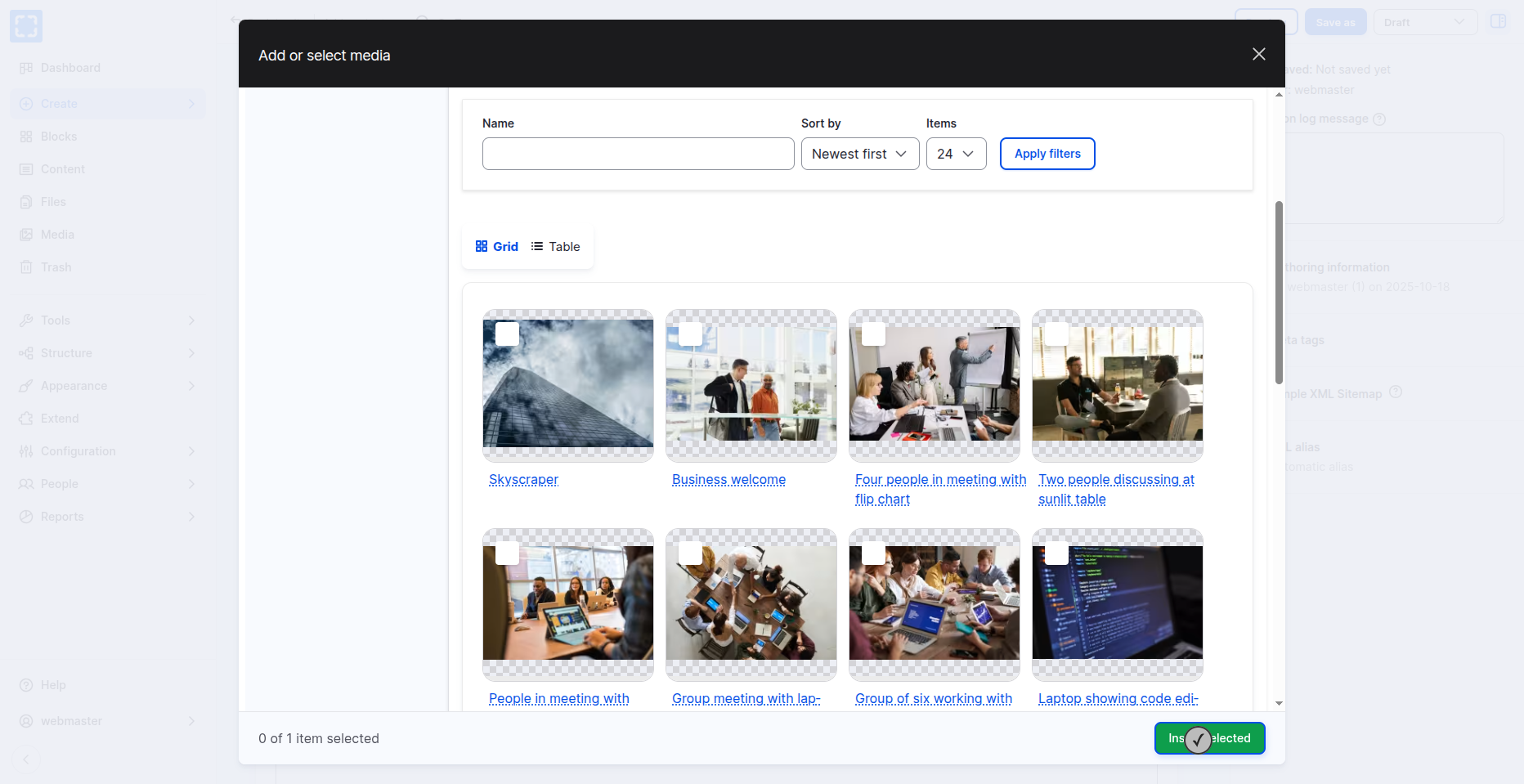
Task: Click the Help question mark icon
Action: (26, 685)
